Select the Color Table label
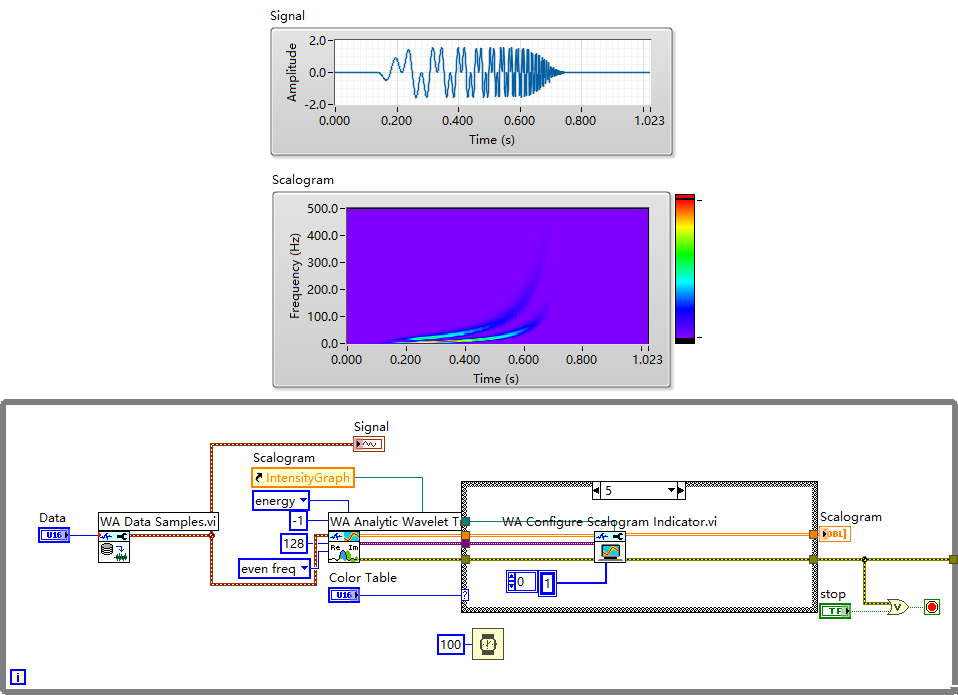 click(x=363, y=578)
